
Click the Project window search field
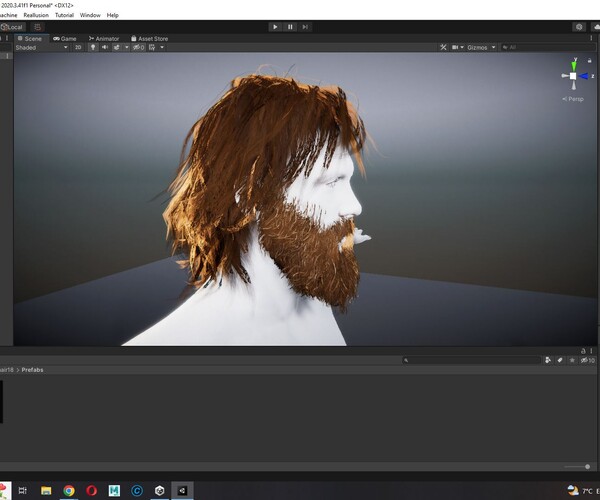coord(471,360)
